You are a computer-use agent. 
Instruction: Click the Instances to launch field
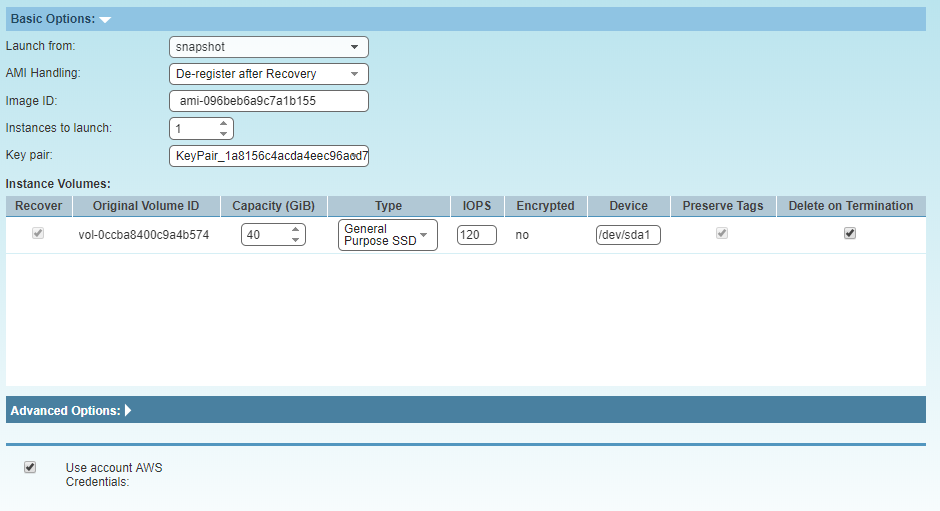(193, 129)
